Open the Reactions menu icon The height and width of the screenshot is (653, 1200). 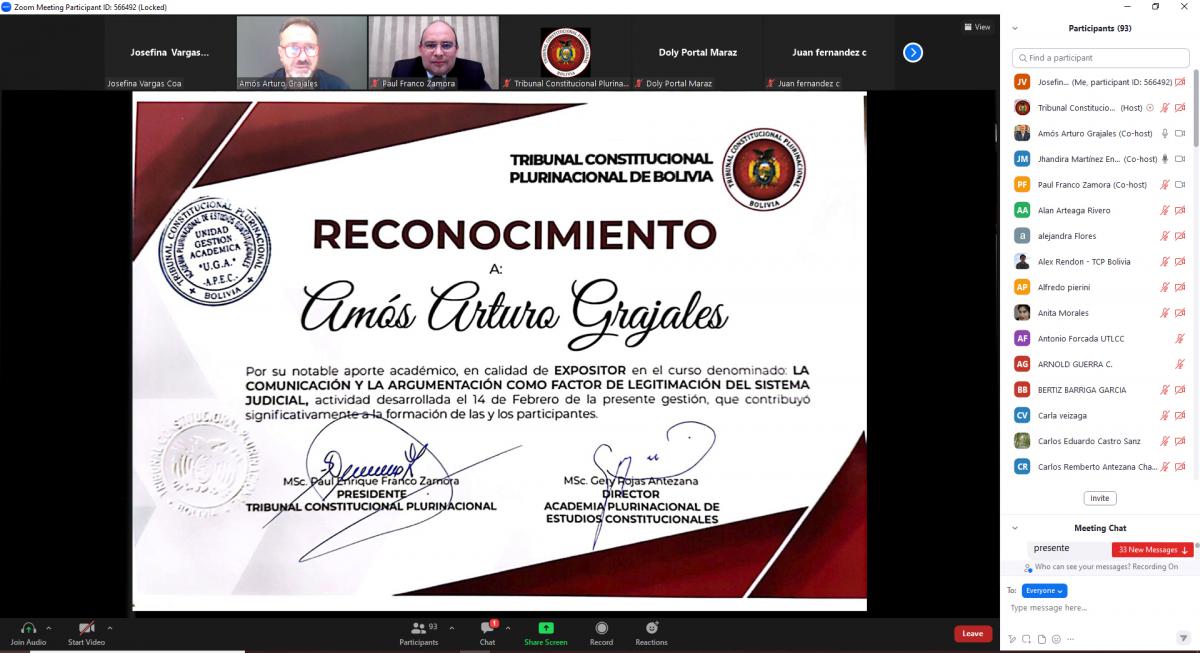click(x=651, y=628)
